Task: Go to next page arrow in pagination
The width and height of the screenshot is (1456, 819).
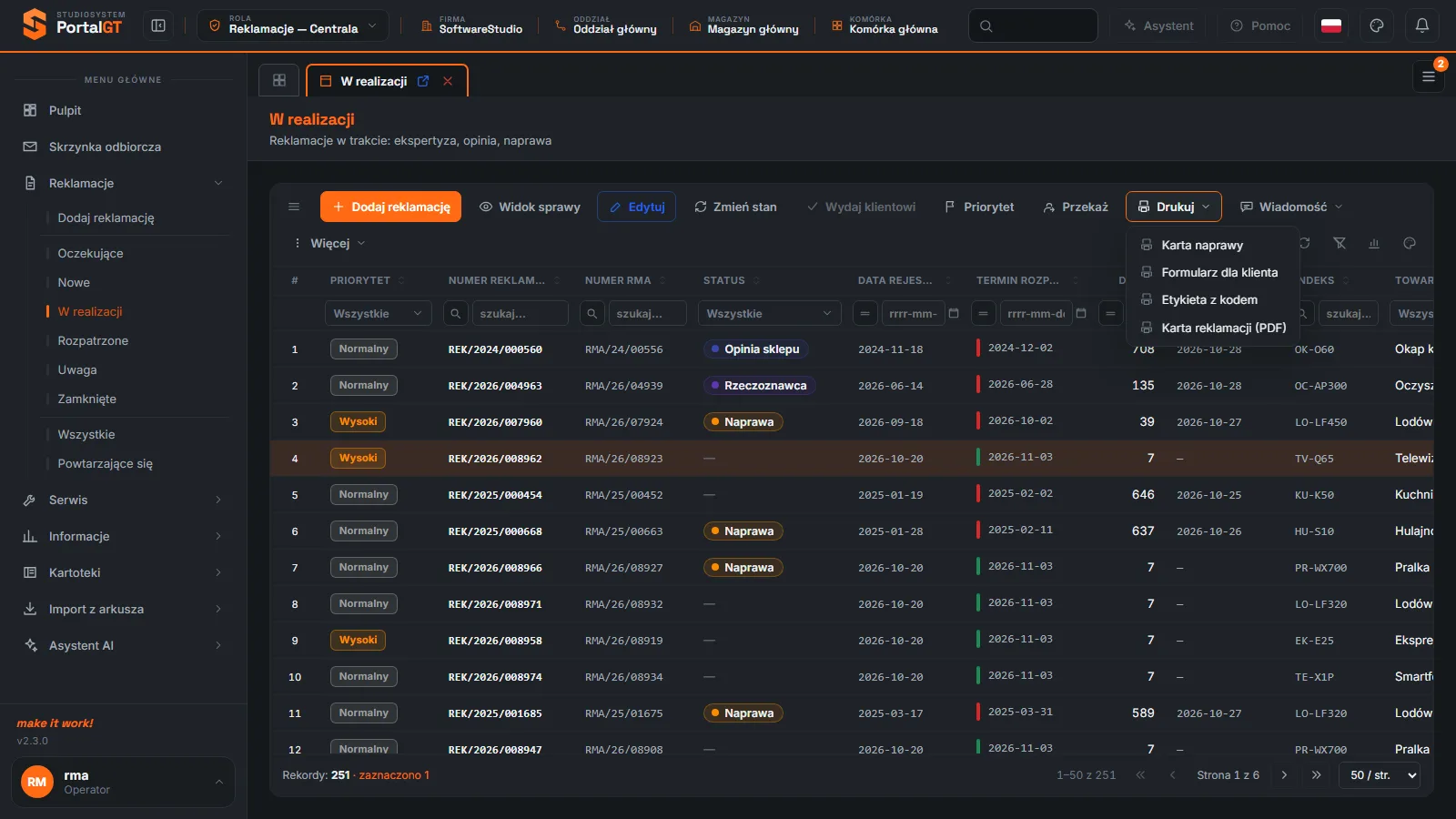Action: click(x=1284, y=775)
